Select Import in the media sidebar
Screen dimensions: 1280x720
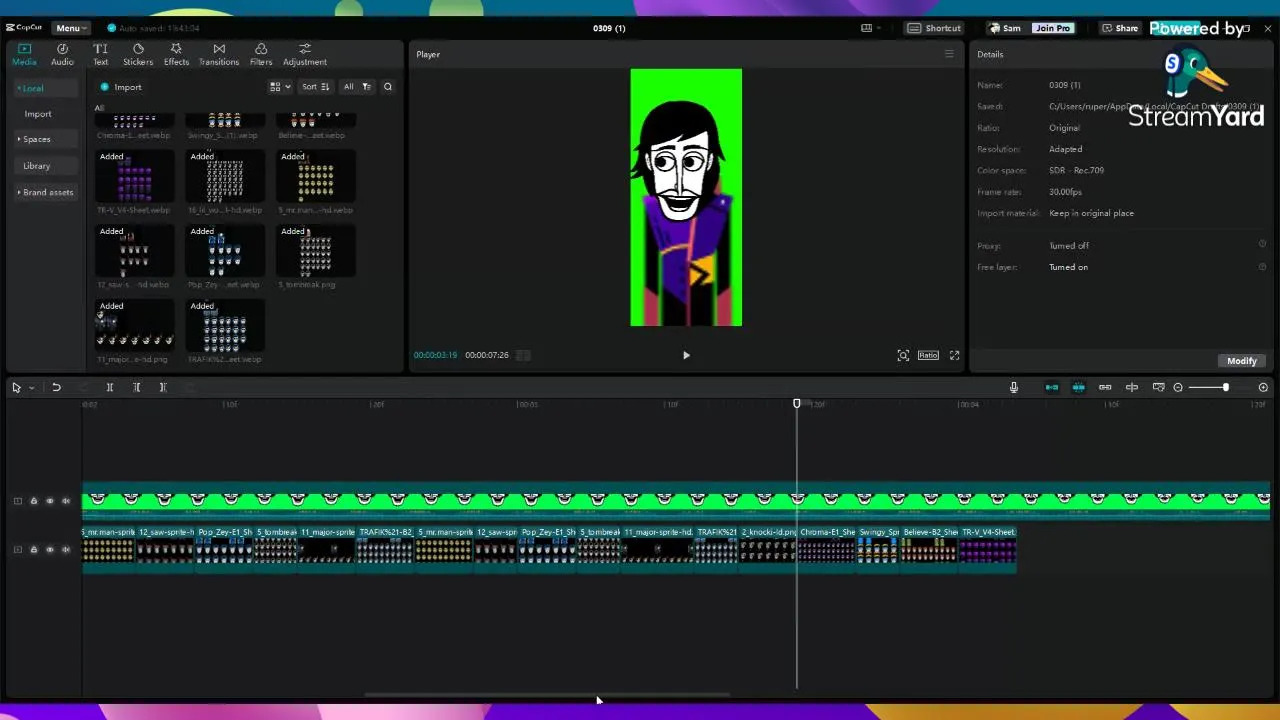[38, 114]
